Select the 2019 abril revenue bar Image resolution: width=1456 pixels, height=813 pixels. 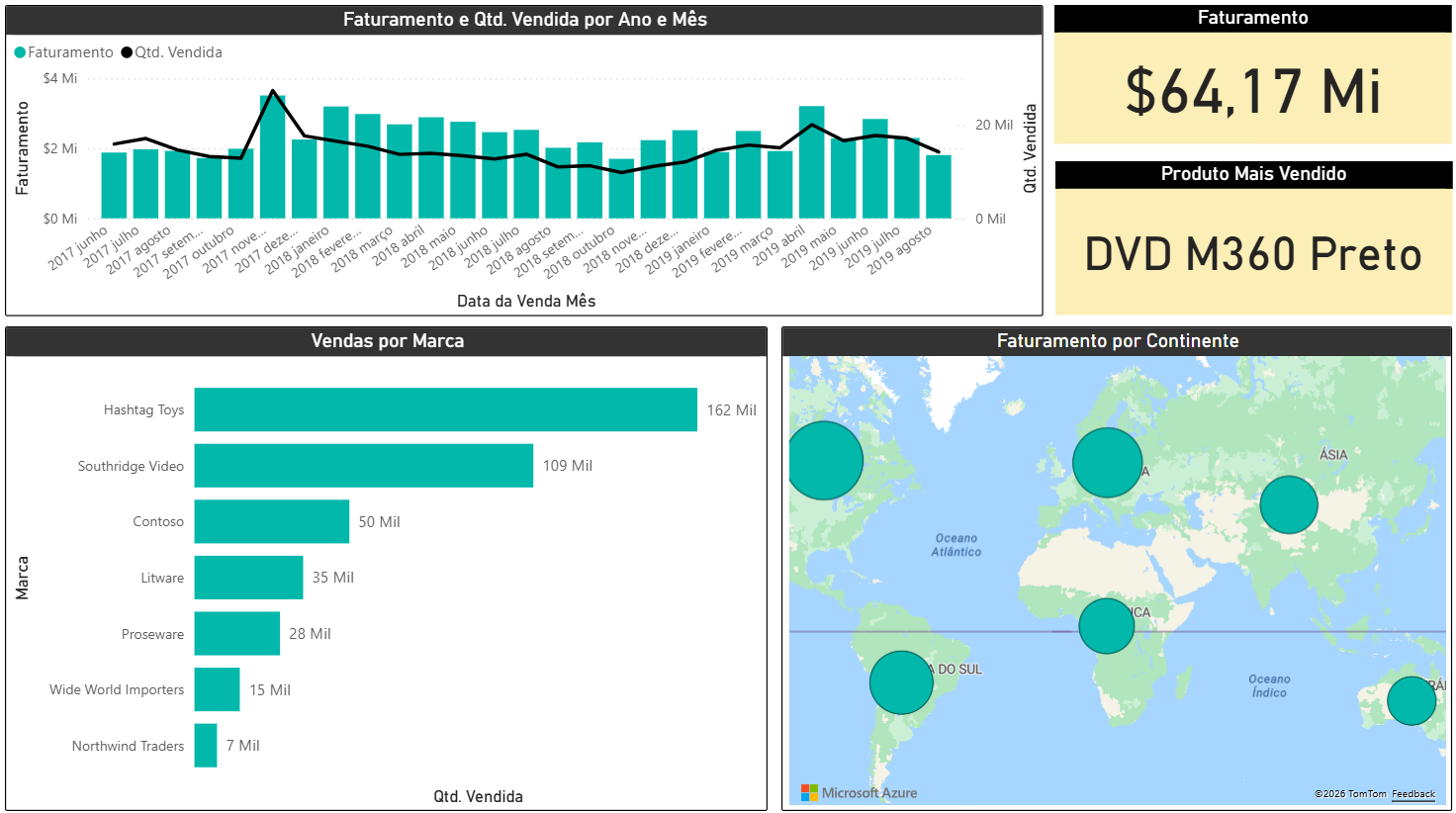click(x=812, y=162)
